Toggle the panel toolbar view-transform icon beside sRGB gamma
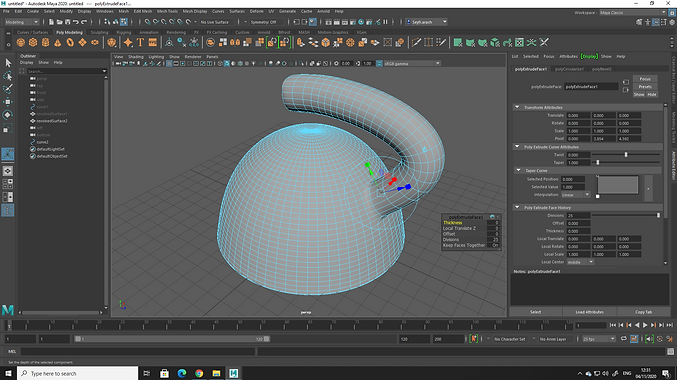This screenshot has height=380, width=677. pos(379,63)
